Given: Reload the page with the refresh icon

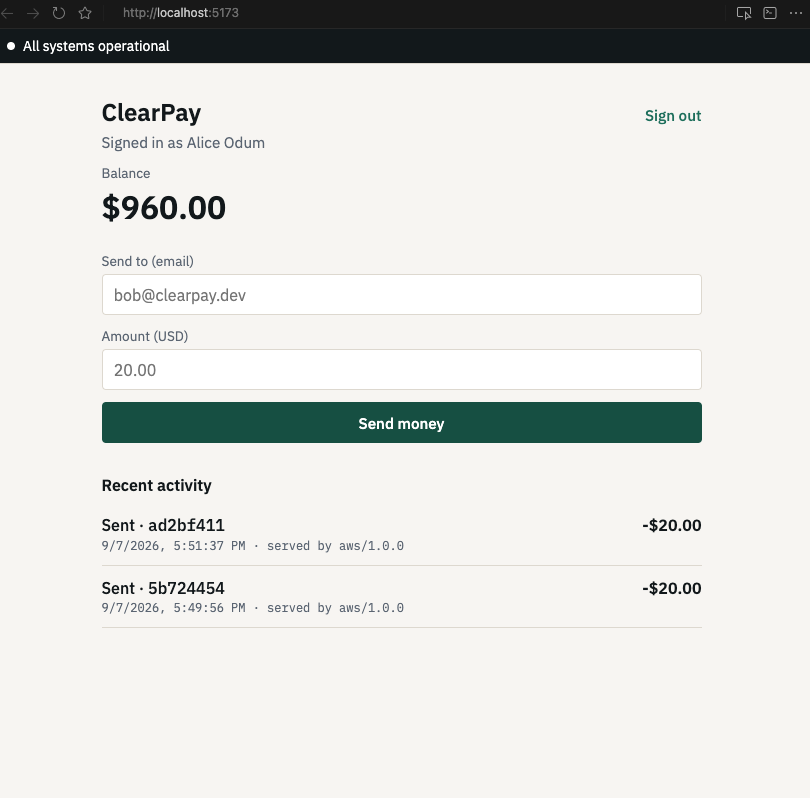Looking at the screenshot, I should 59,13.
